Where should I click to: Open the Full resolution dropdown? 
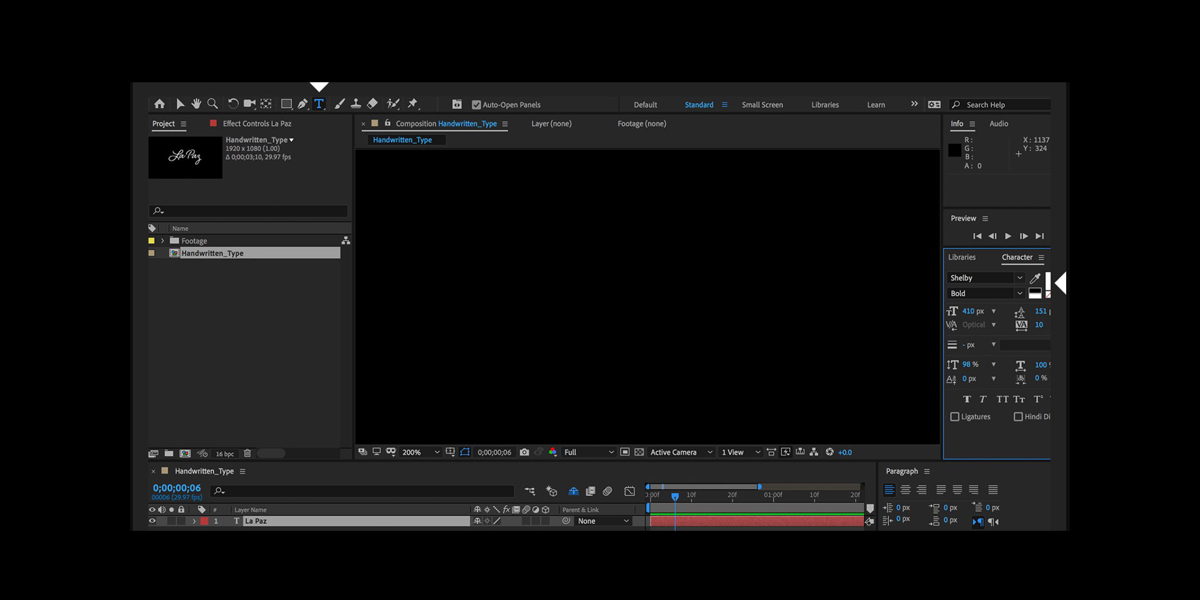(589, 452)
